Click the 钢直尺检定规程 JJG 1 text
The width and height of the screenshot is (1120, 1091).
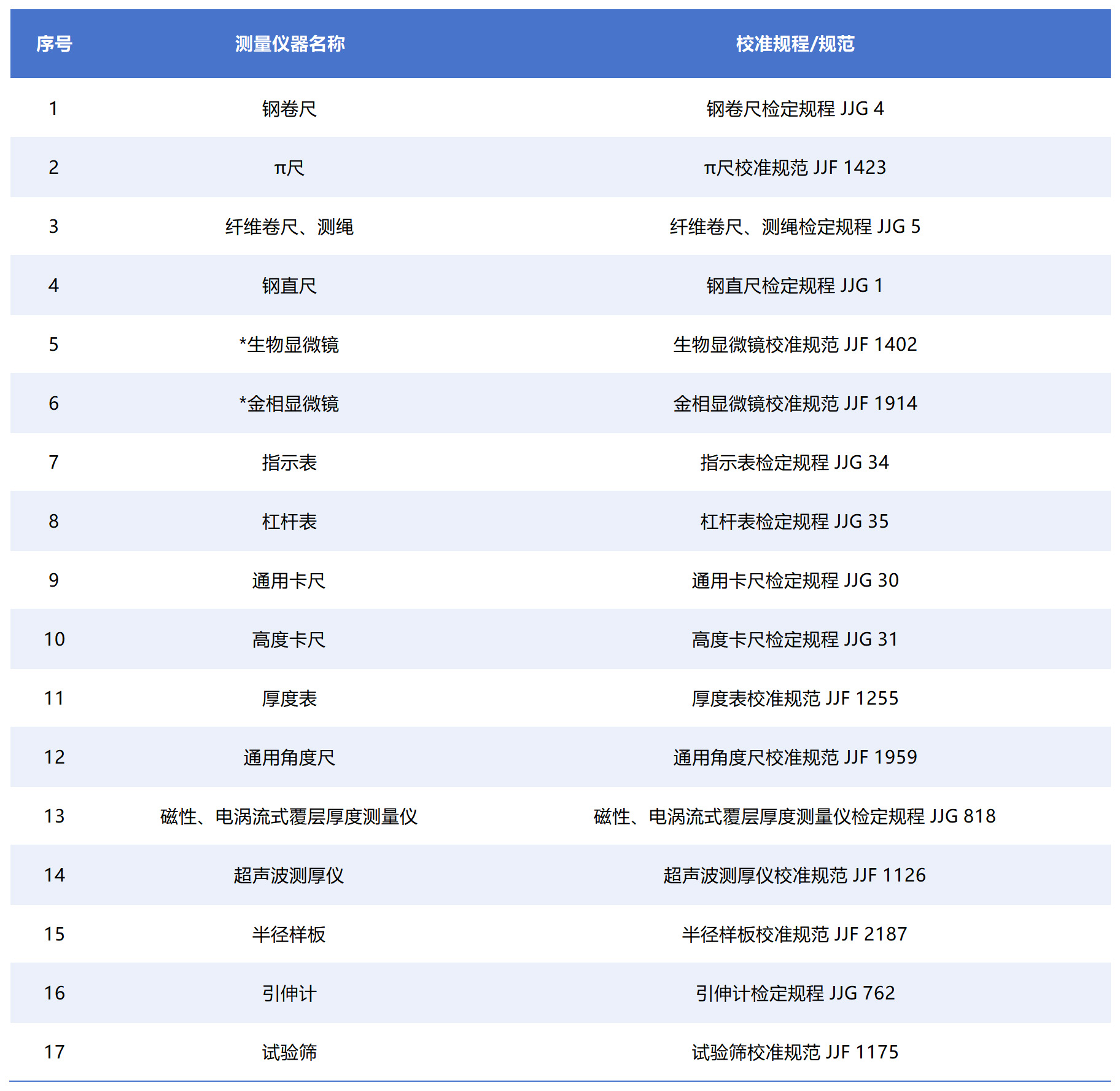(795, 285)
